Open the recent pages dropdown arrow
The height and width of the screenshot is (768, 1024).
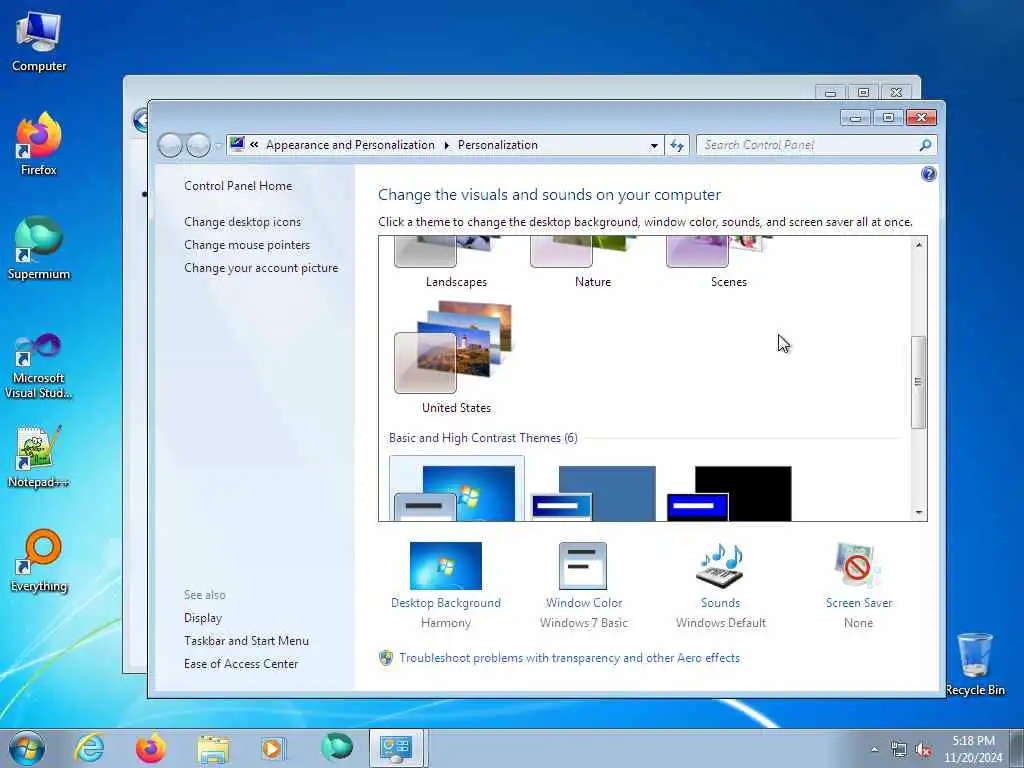(217, 146)
